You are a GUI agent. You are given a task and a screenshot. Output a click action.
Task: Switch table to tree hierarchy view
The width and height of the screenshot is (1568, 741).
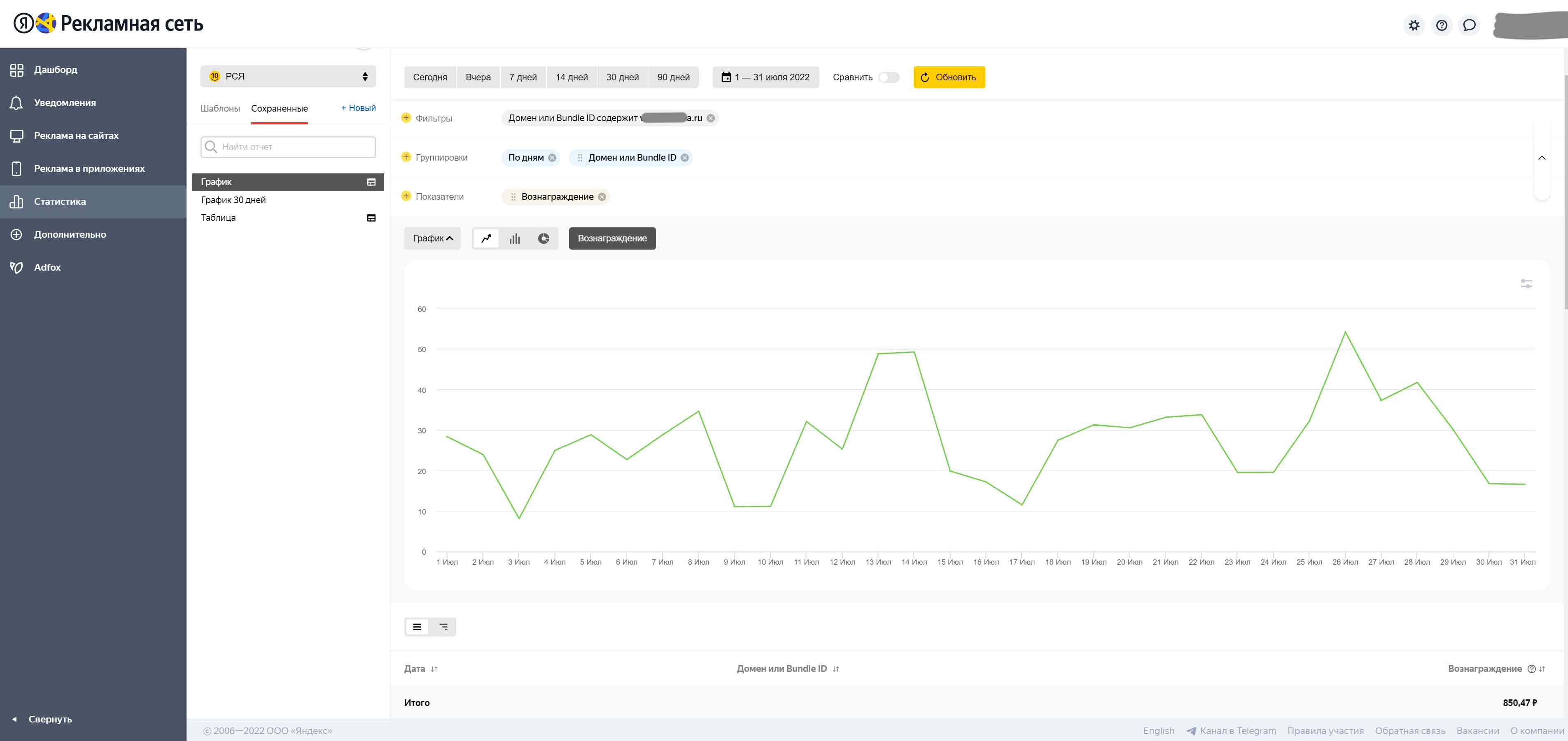tap(444, 626)
